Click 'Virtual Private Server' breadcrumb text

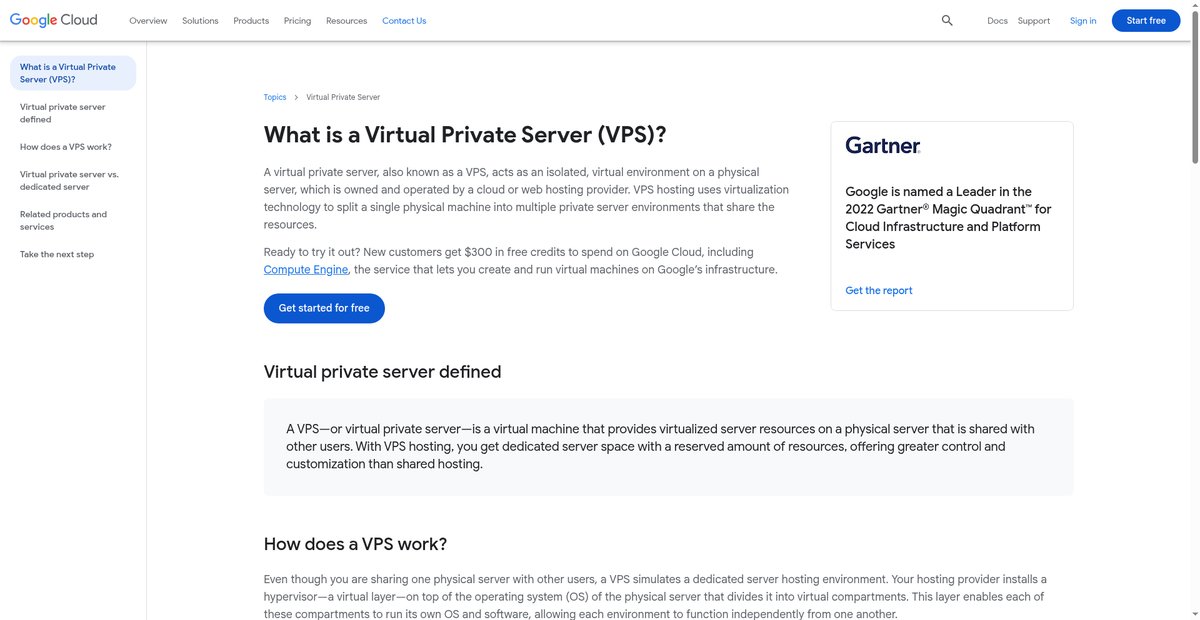pyautogui.click(x=343, y=97)
